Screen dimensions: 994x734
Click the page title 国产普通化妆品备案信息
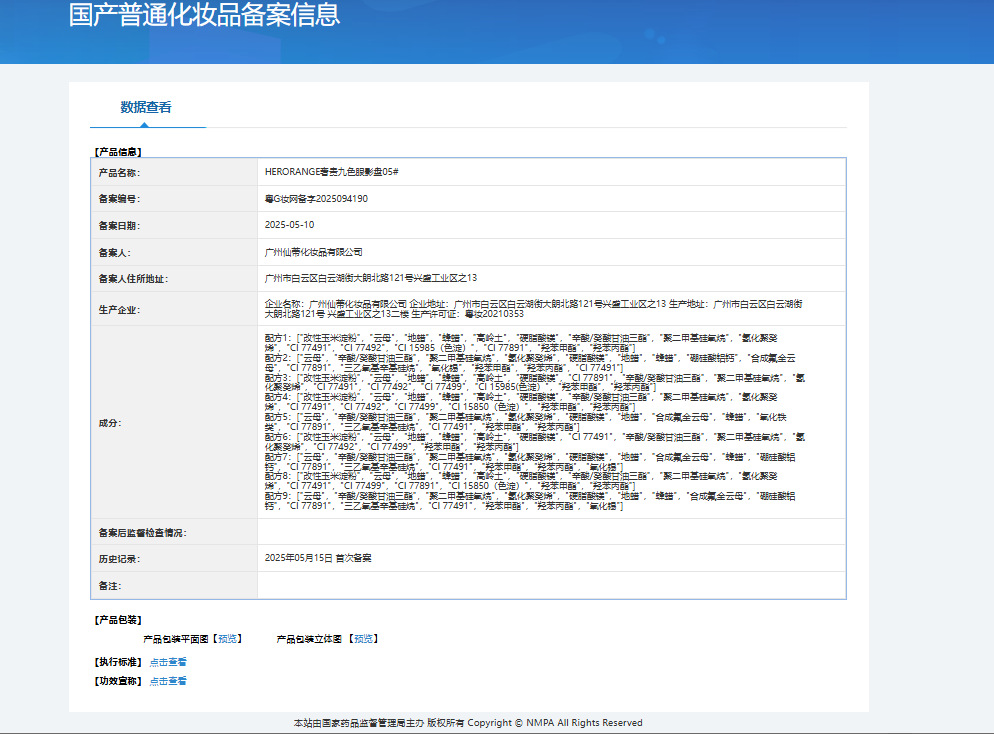[x=204, y=15]
